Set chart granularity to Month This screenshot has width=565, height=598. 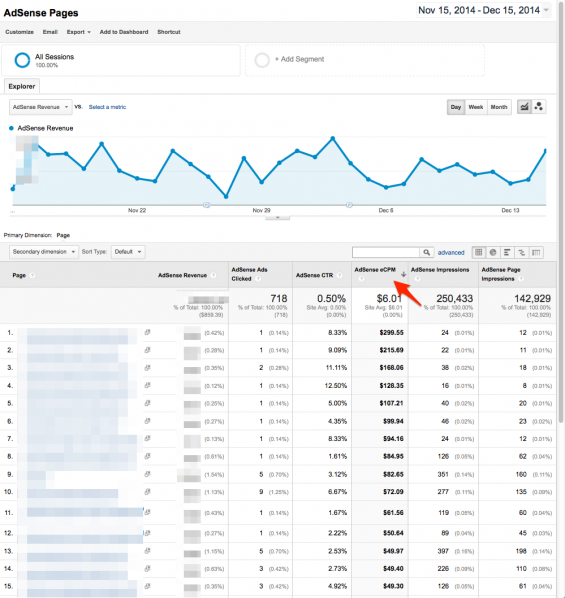click(499, 107)
